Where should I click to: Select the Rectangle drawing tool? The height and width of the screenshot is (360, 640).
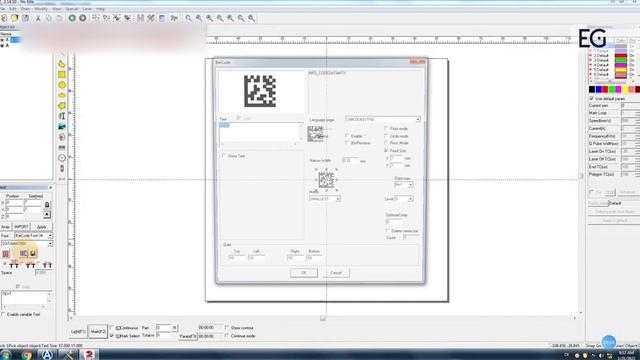(62, 74)
